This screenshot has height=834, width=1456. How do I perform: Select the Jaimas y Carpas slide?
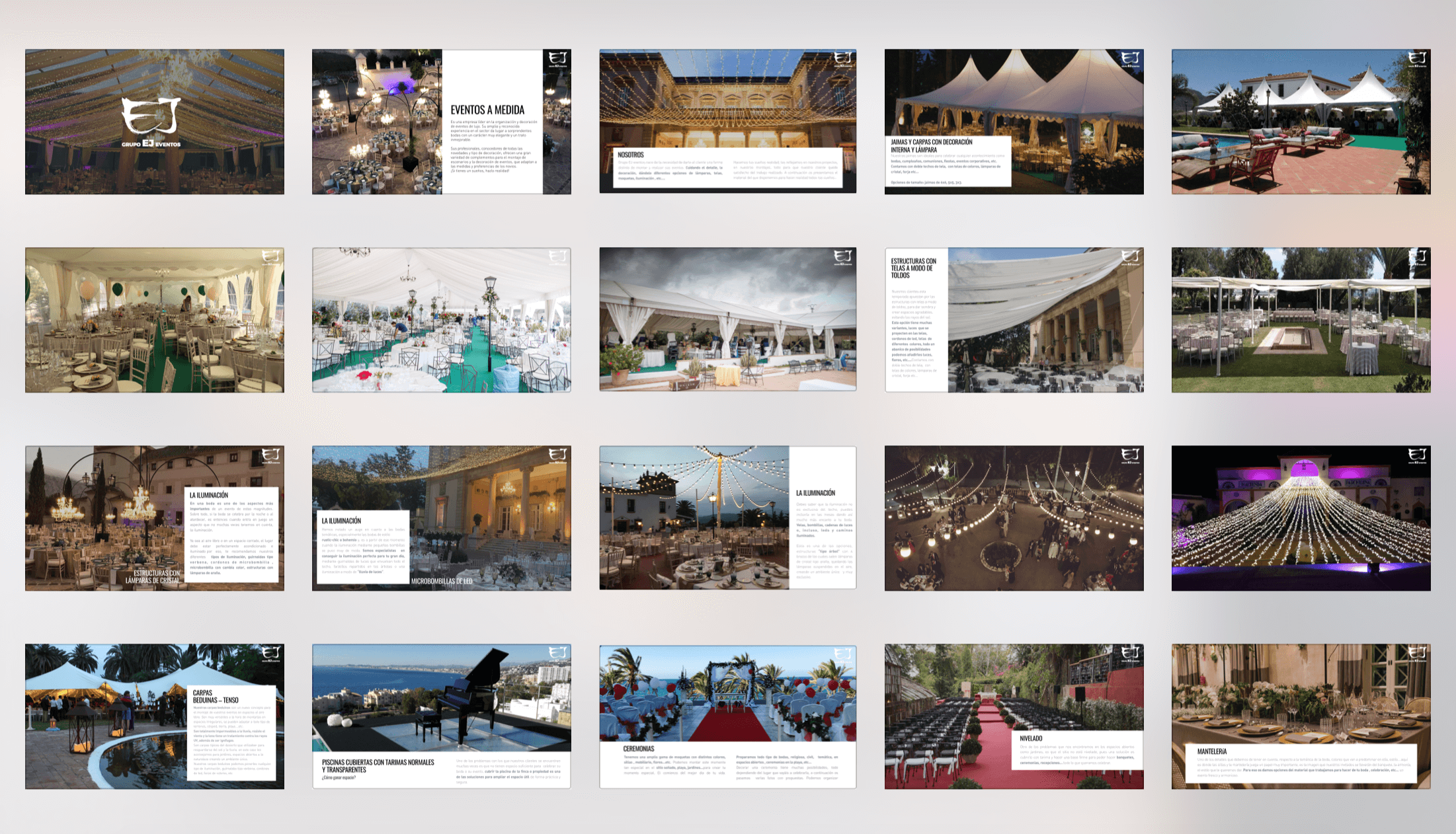click(1014, 122)
